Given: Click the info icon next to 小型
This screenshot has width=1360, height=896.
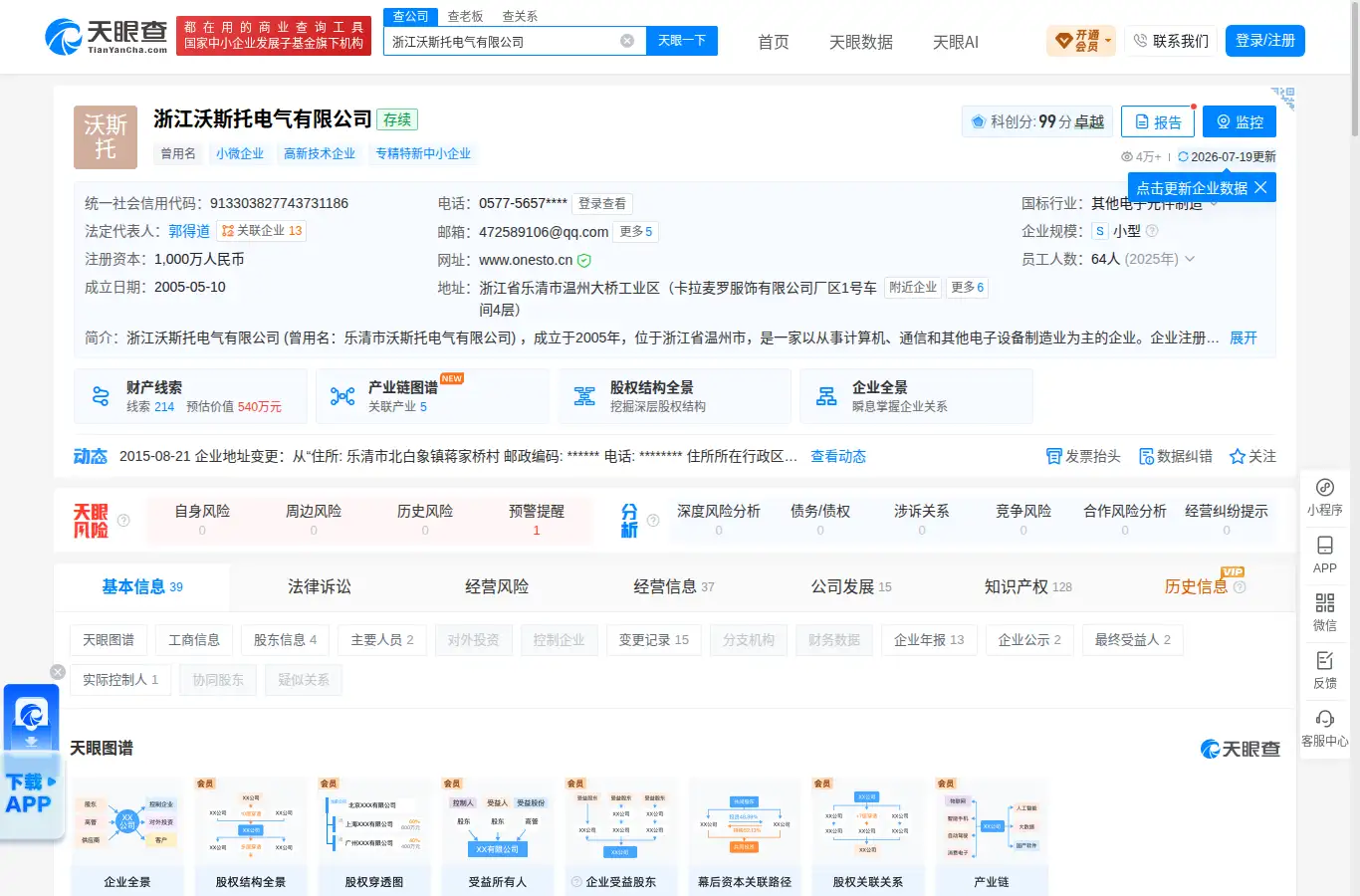Looking at the screenshot, I should (1152, 231).
